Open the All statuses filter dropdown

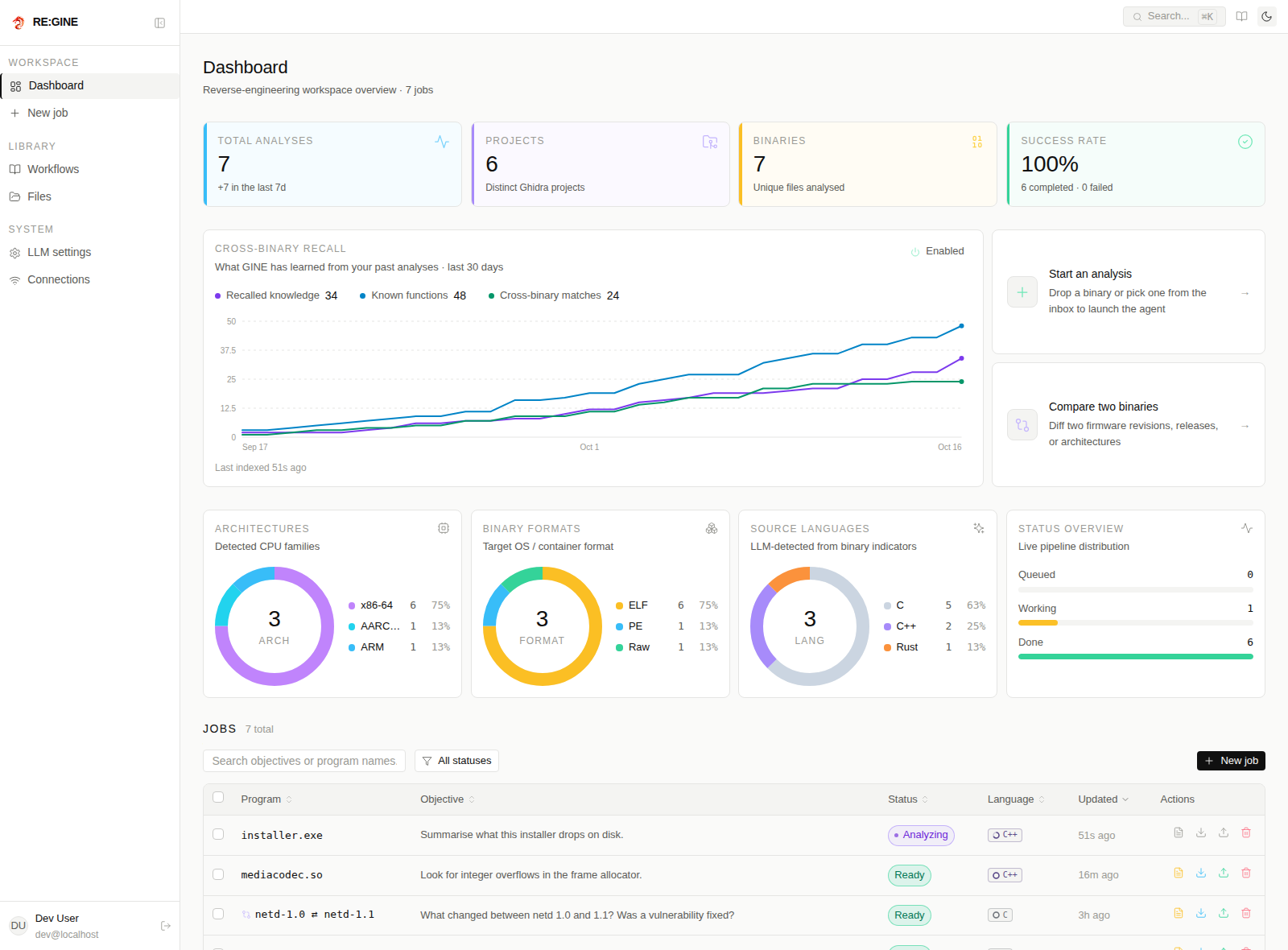tap(456, 761)
